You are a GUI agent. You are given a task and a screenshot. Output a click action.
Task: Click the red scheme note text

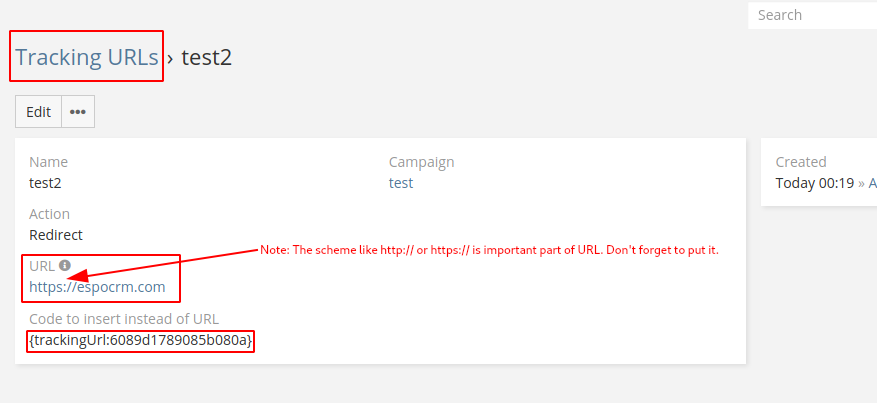pyautogui.click(x=489, y=249)
